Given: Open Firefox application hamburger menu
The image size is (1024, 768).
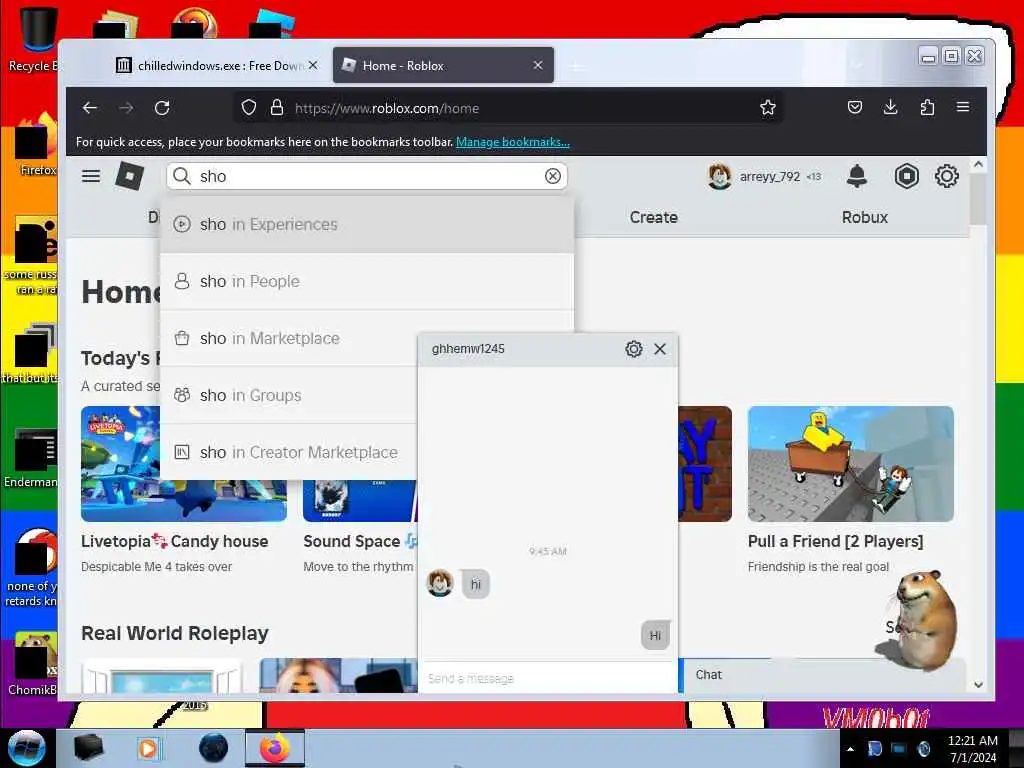Looking at the screenshot, I should click(x=963, y=107).
